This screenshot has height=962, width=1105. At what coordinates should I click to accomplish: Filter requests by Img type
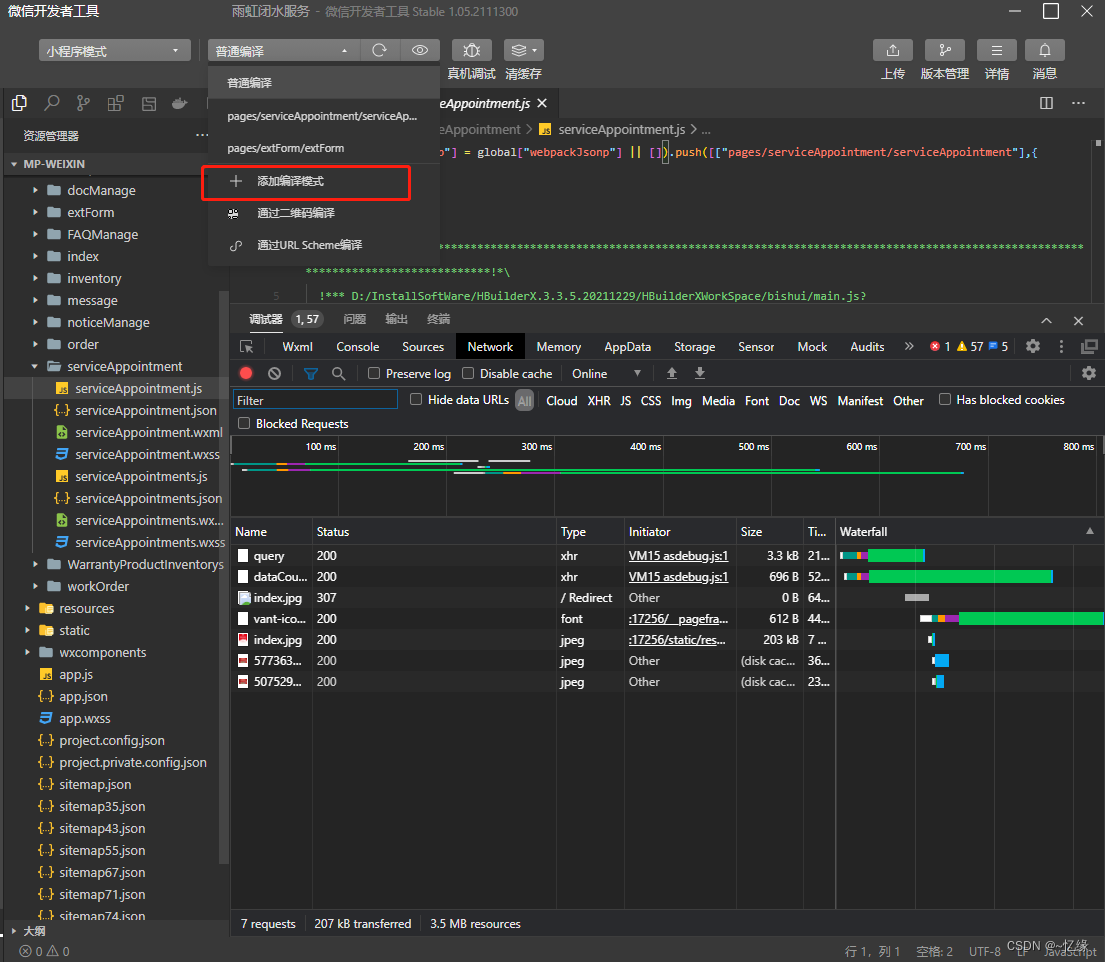681,400
